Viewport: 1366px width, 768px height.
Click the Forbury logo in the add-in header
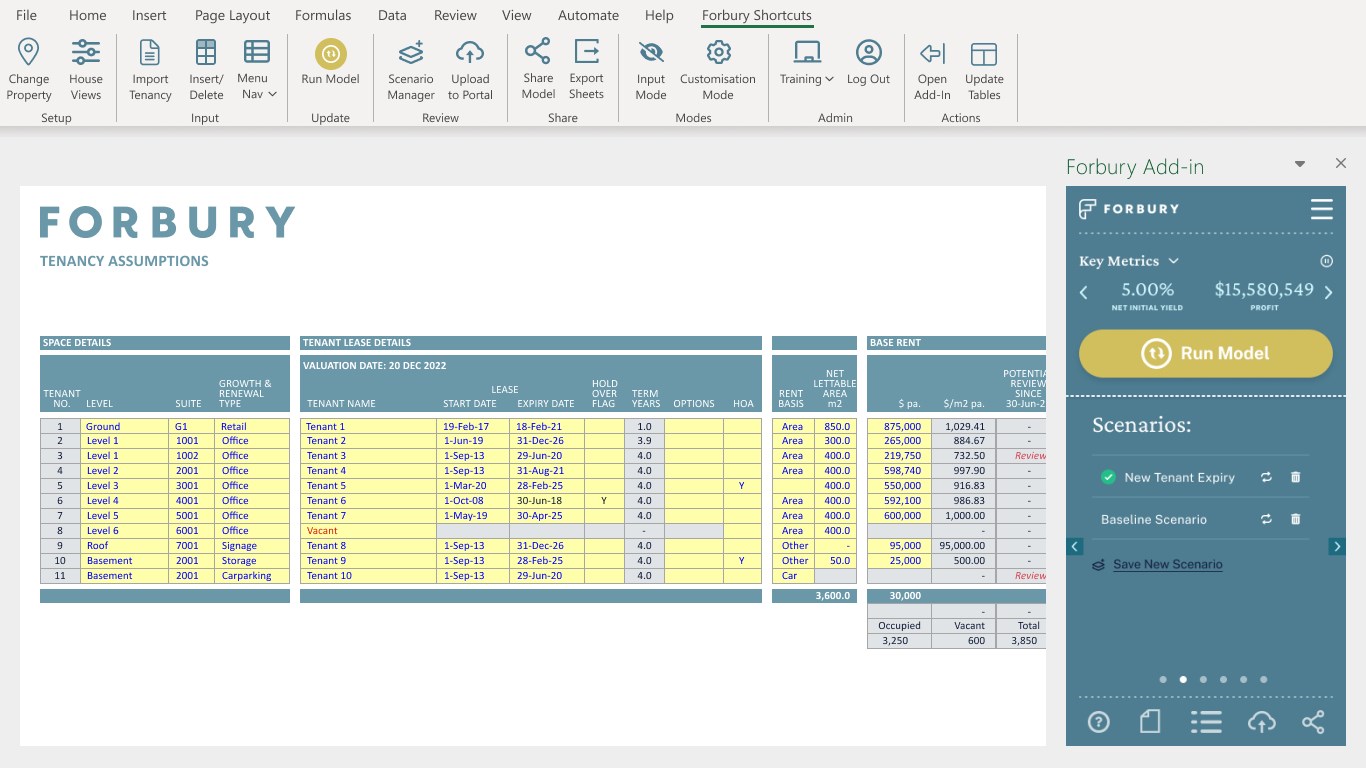pyautogui.click(x=1129, y=209)
